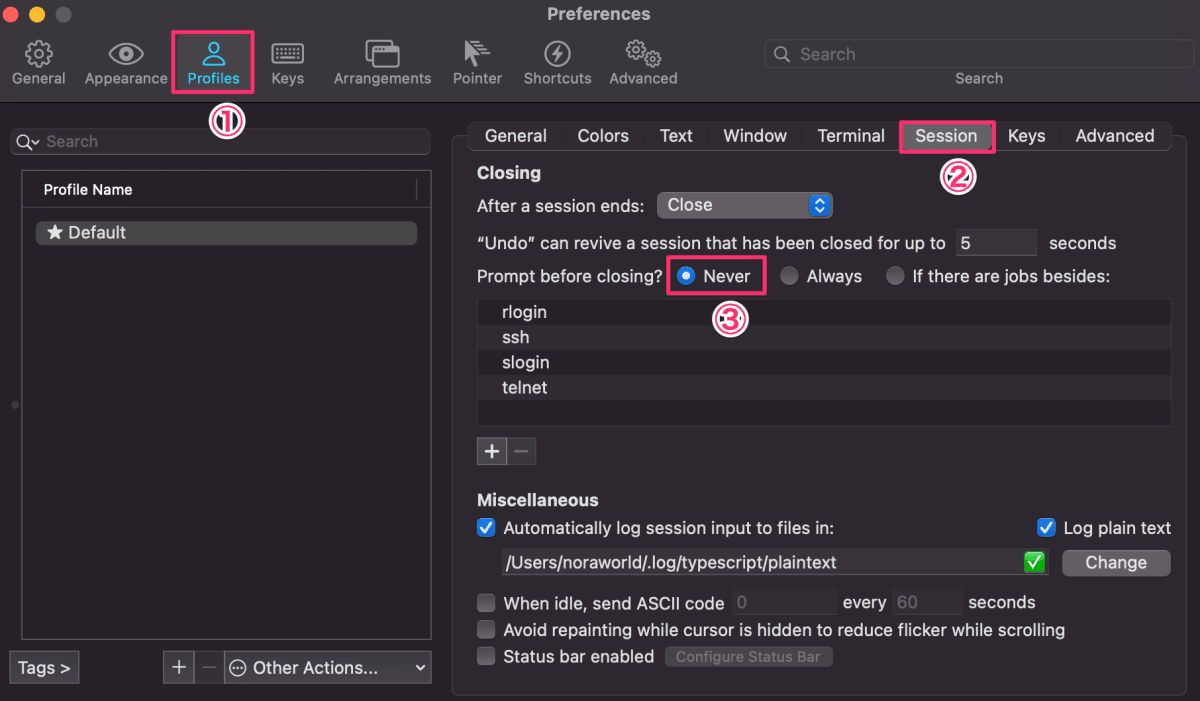Viewport: 1200px width, 701px height.
Task: Select If there are jobs besides option
Action: (895, 276)
